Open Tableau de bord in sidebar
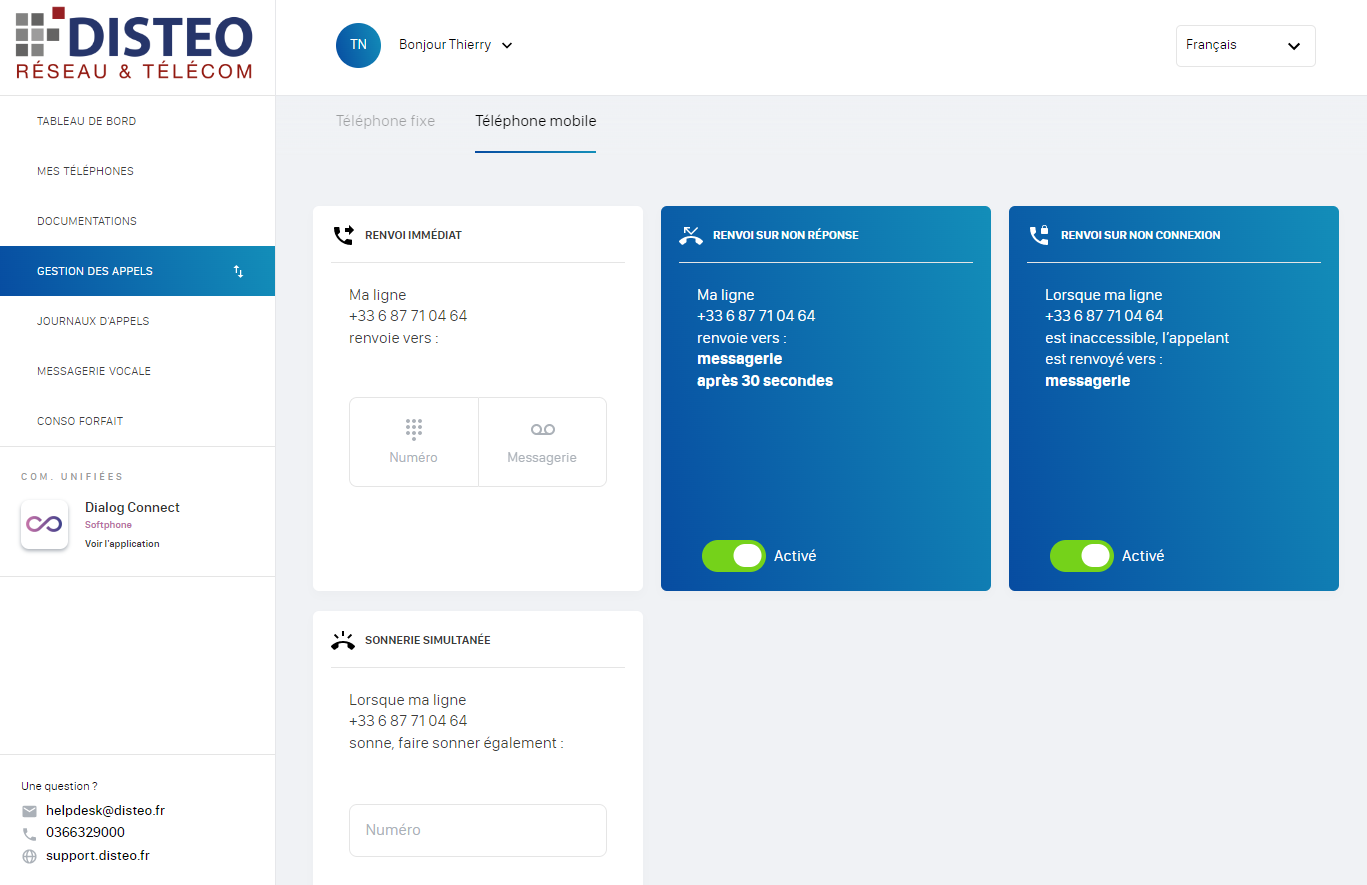1367x885 pixels. [137, 121]
